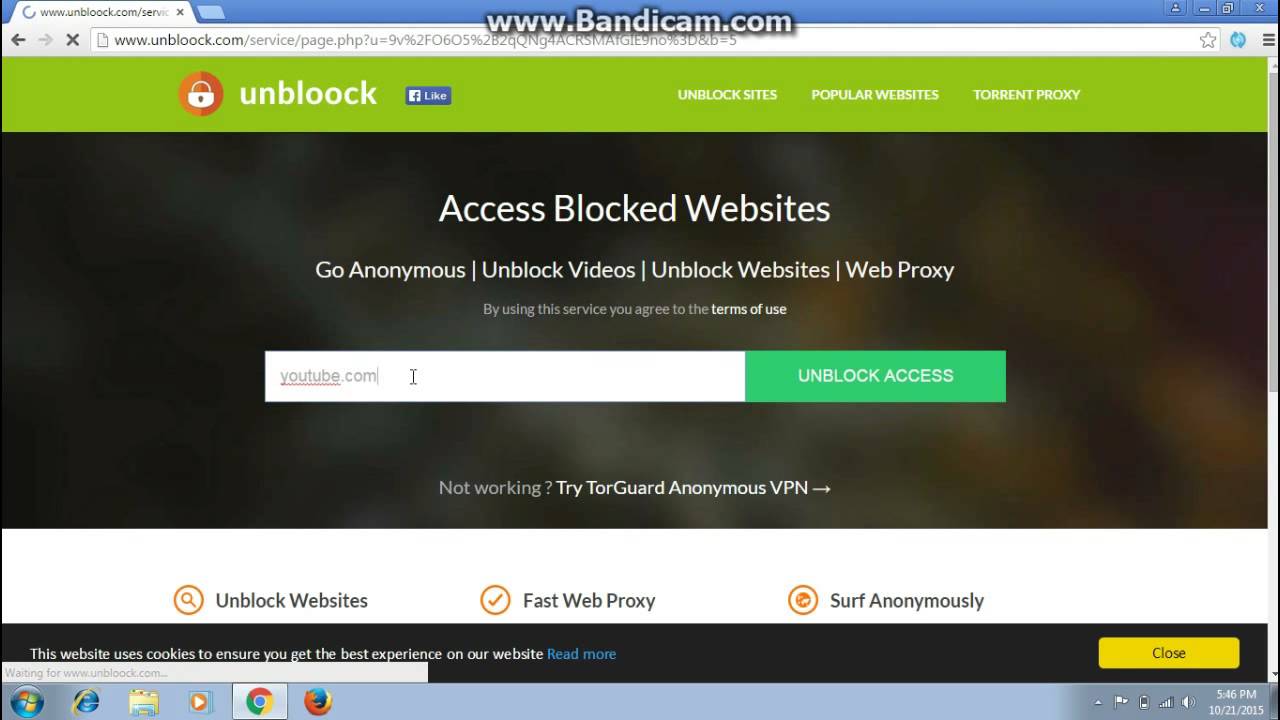This screenshot has width=1280, height=720.
Task: Open Internet Explorer from the taskbar
Action: (86, 702)
